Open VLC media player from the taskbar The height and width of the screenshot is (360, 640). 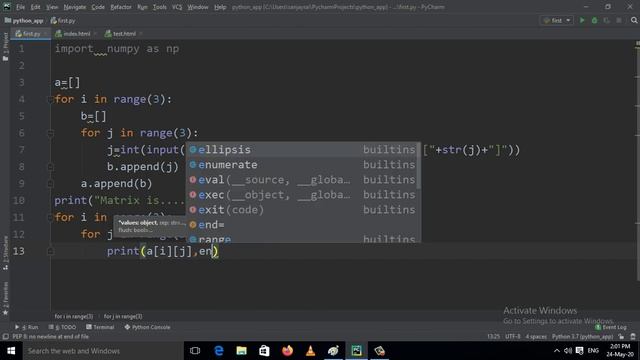pyautogui.click(x=310, y=351)
